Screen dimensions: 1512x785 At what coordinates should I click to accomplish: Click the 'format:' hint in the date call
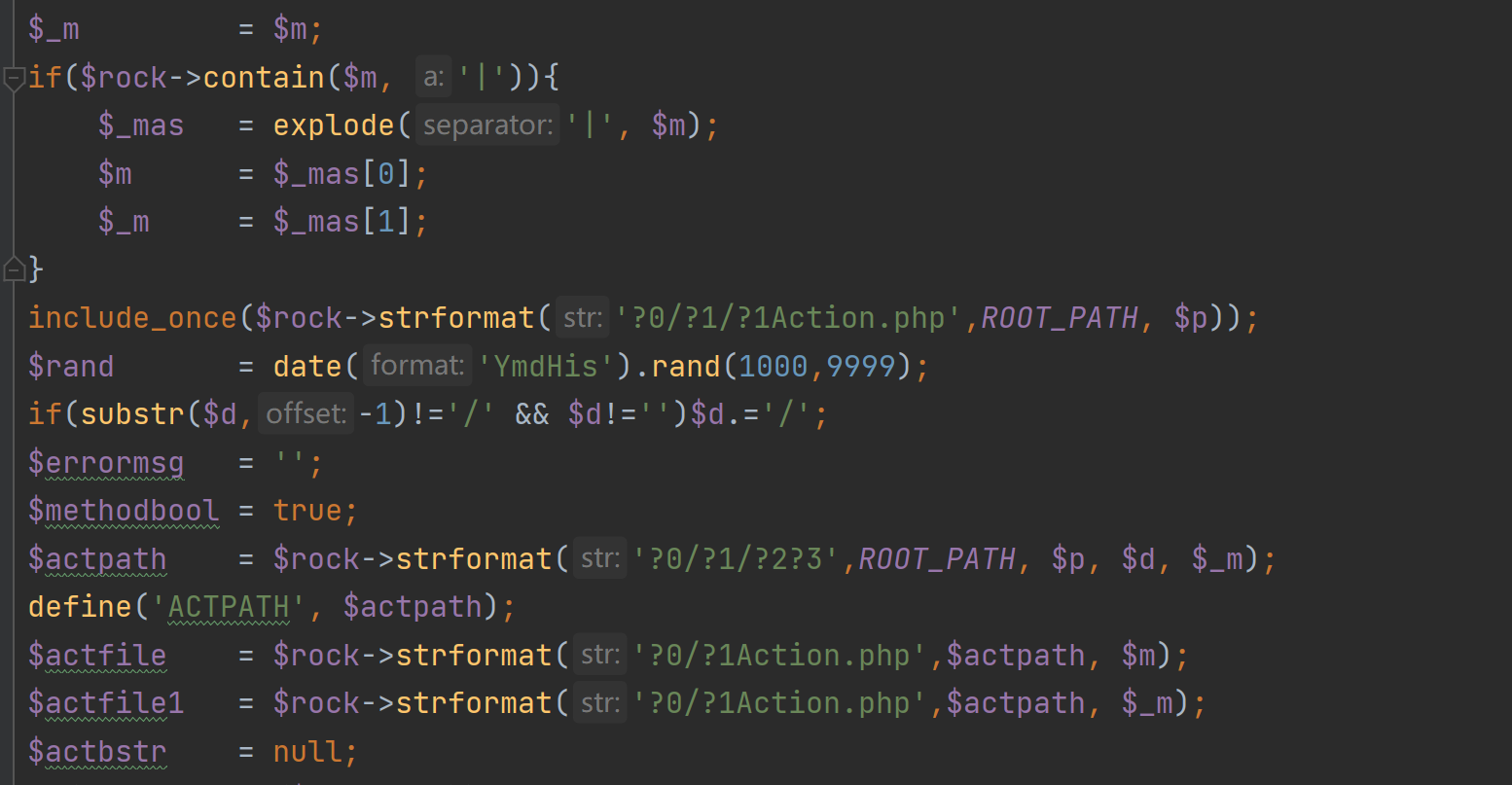coord(417,366)
